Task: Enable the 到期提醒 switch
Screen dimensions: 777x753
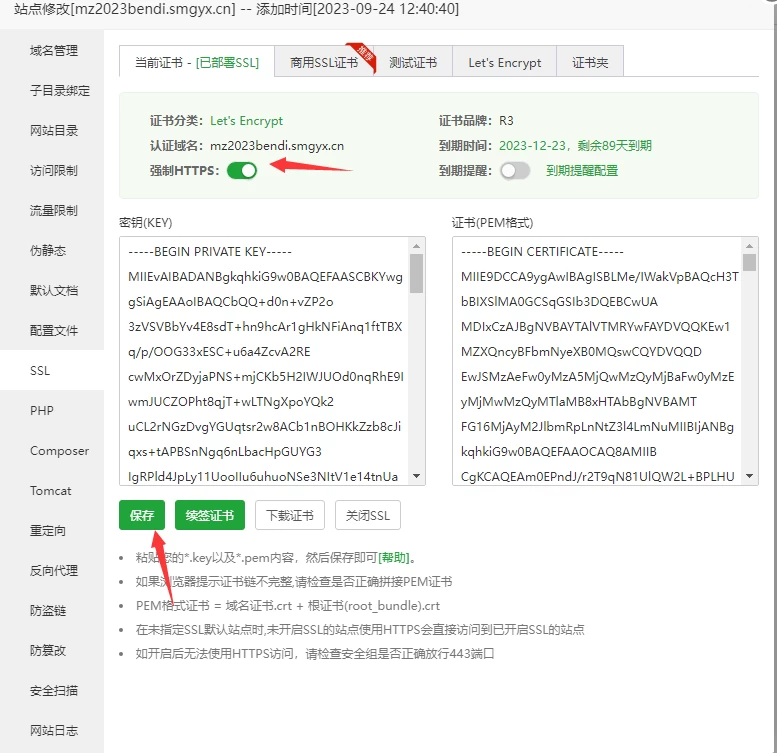Action: 515,171
